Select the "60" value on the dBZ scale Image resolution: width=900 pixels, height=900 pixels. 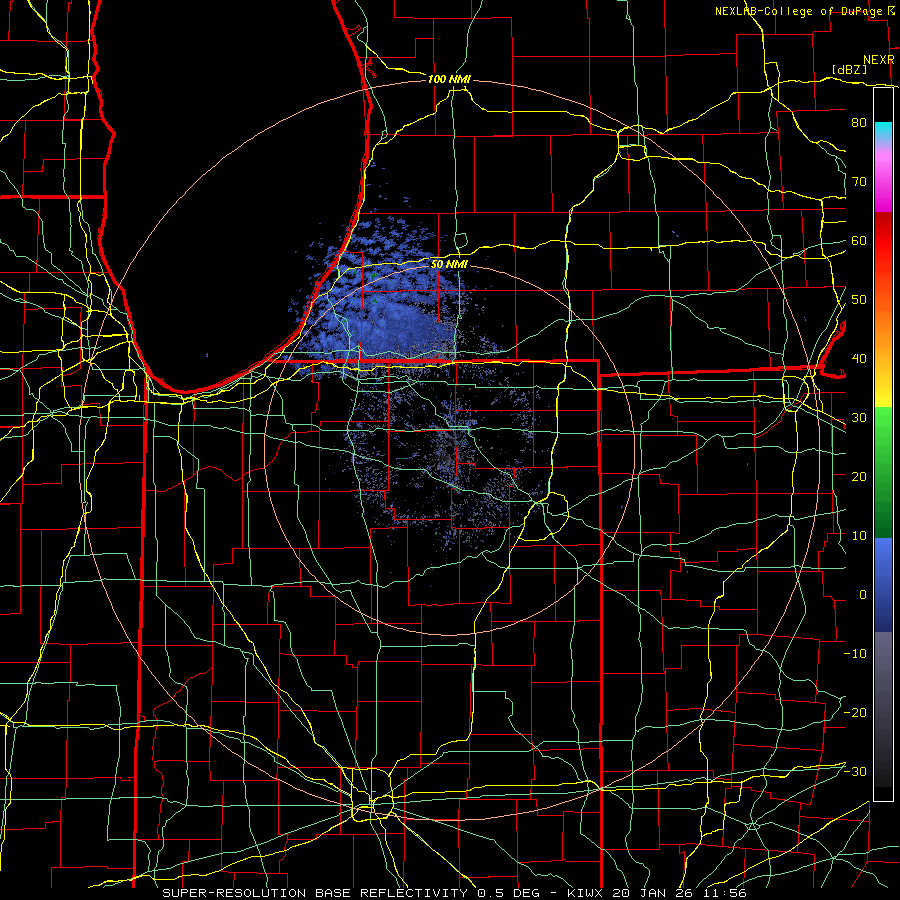859,240
